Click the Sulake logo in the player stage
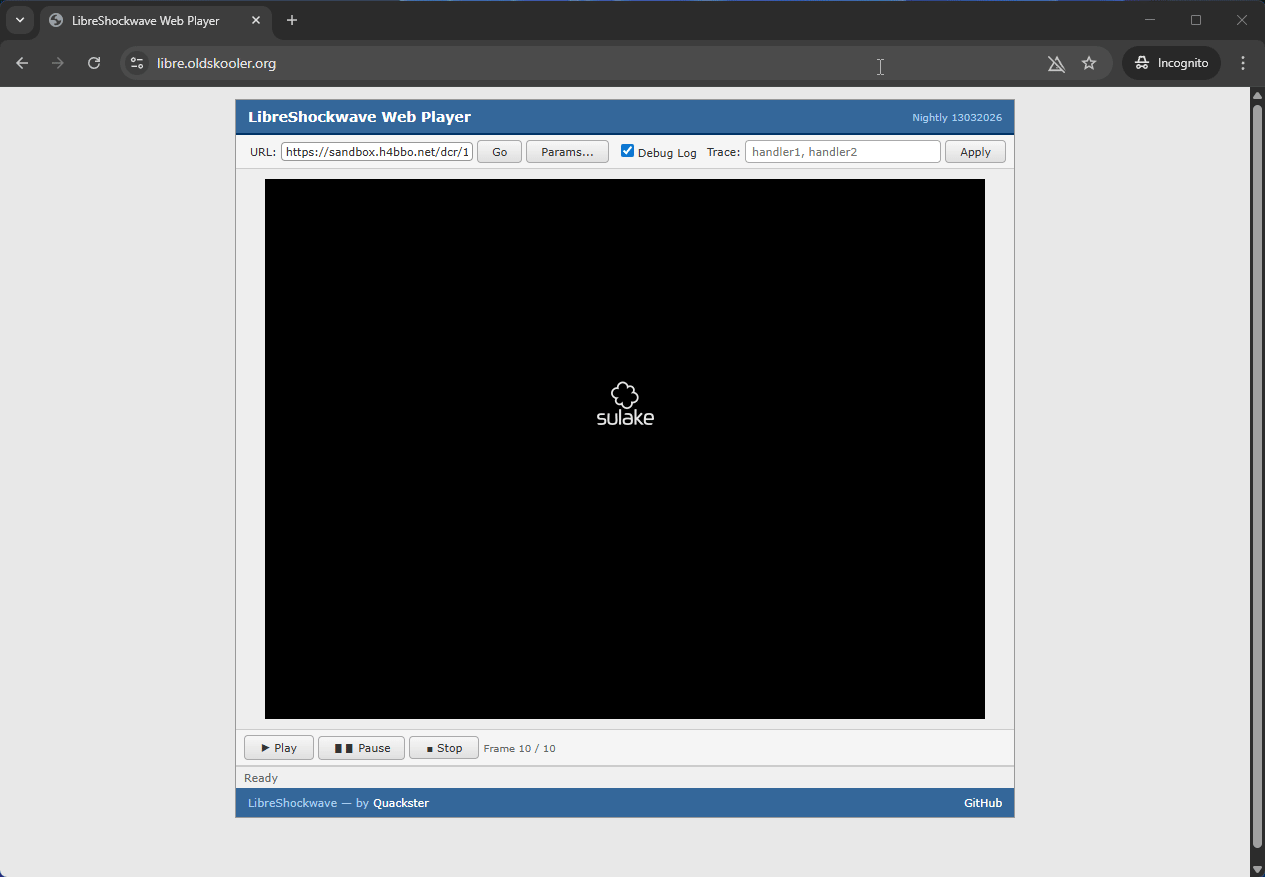Screen dimensions: 1265x877 [625, 404]
